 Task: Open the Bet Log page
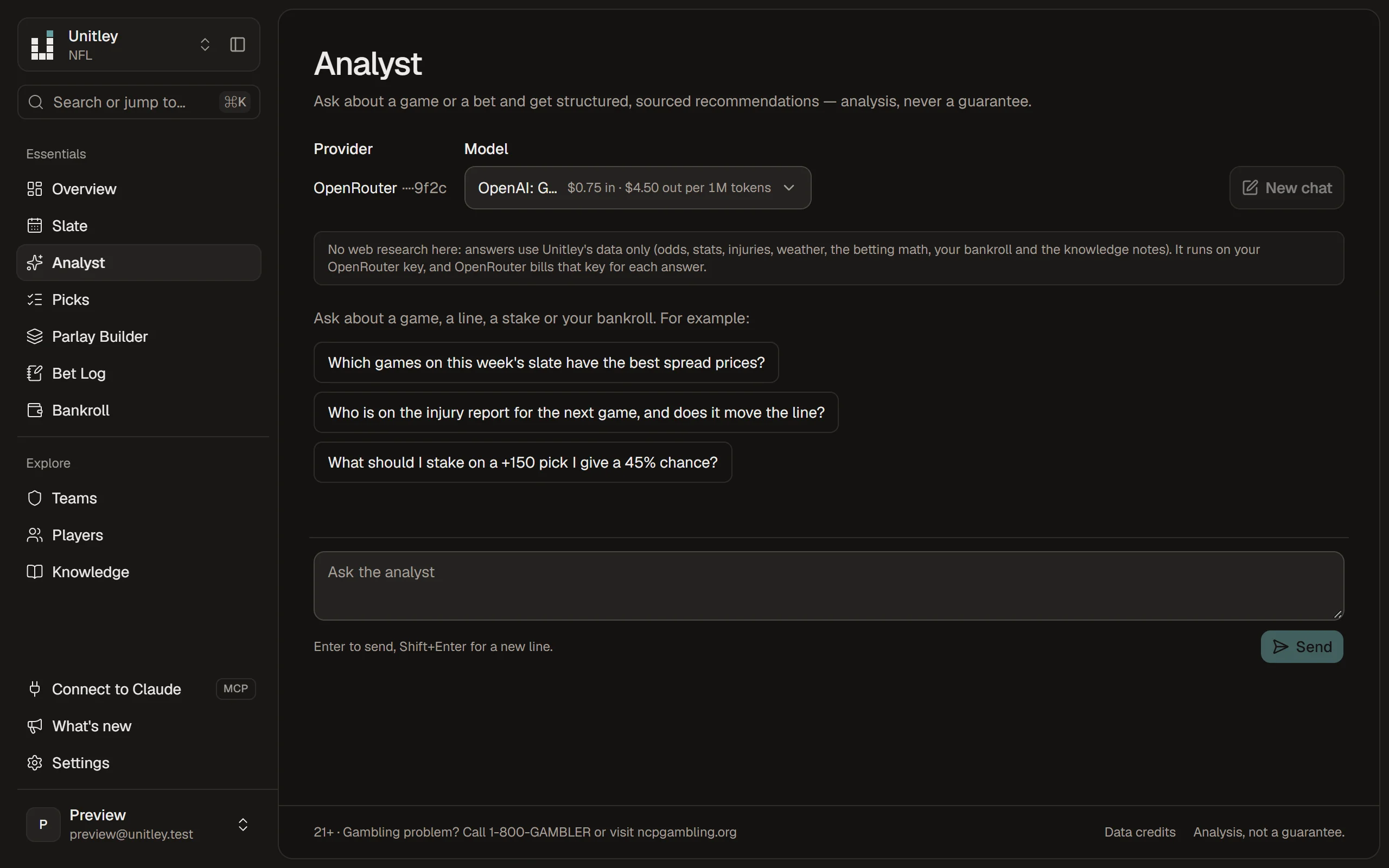click(139, 373)
